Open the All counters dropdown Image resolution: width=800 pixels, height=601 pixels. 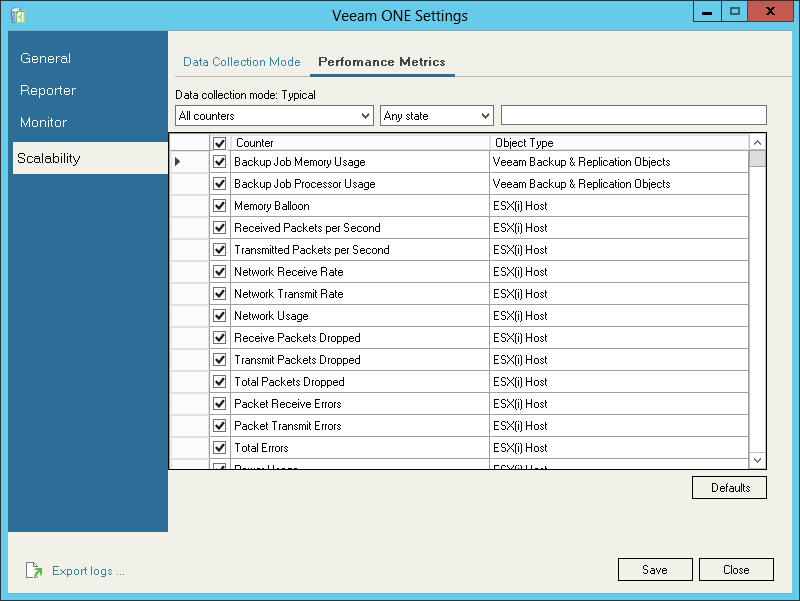pyautogui.click(x=274, y=116)
